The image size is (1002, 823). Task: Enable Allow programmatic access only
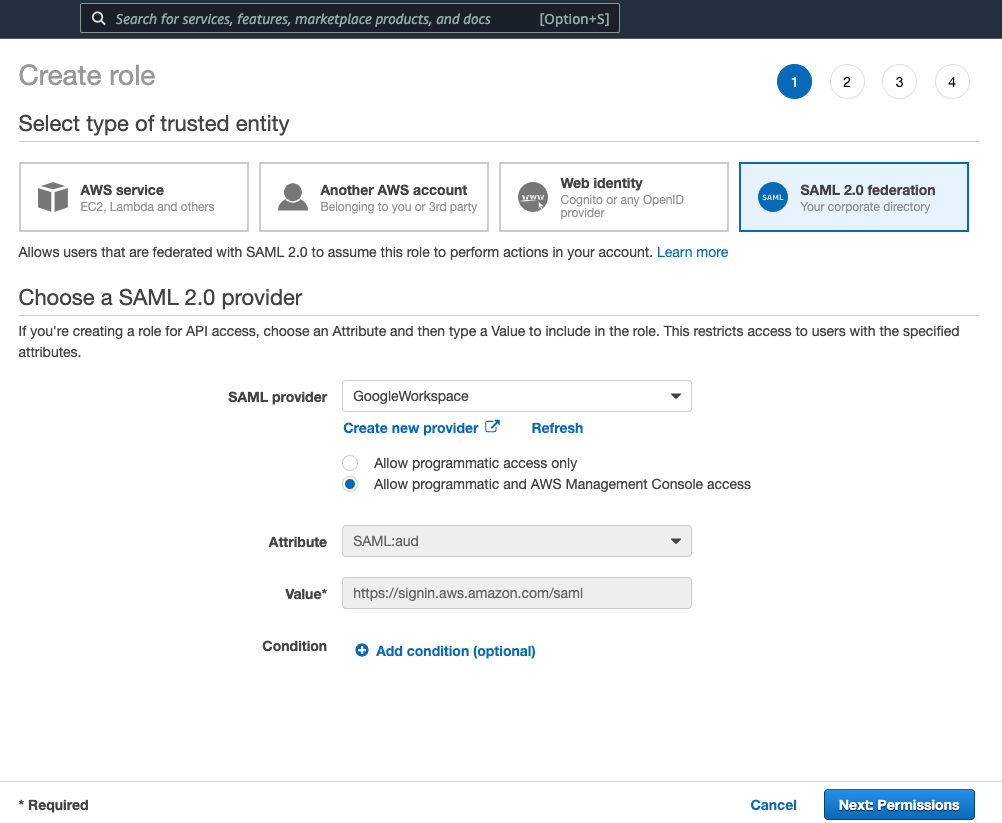coord(350,463)
